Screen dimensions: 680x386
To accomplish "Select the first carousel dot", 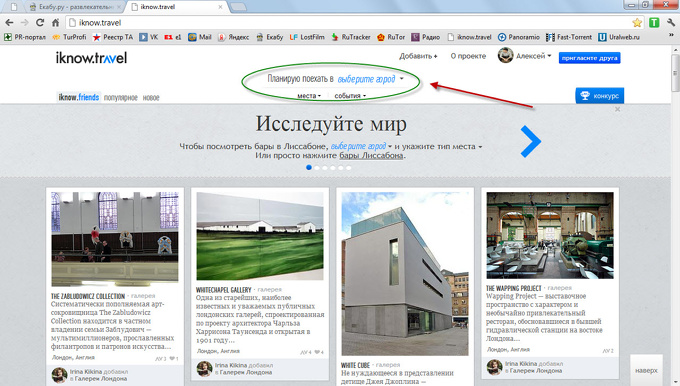I will [309, 167].
